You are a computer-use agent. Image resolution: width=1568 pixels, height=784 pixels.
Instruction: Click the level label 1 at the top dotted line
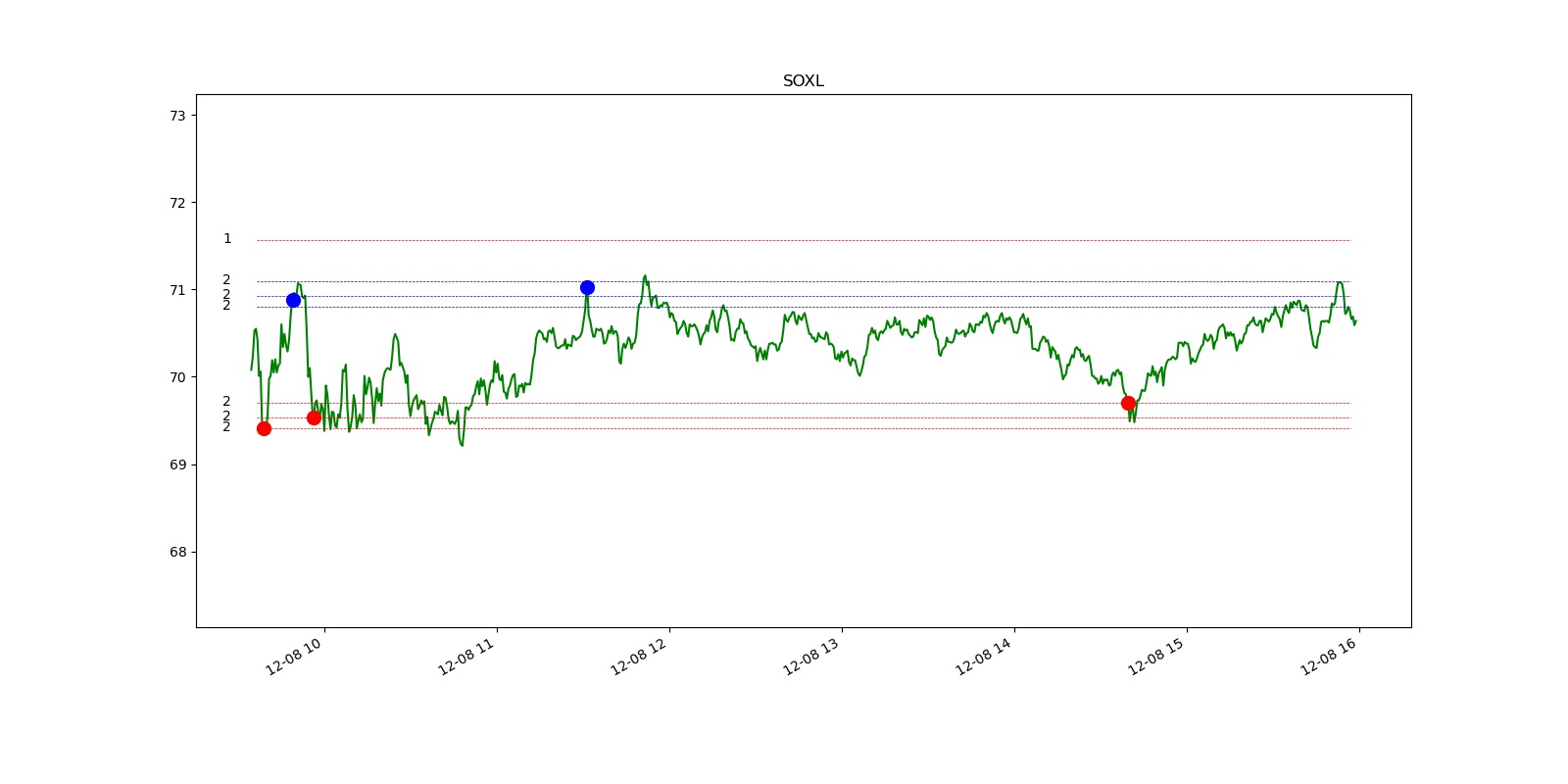point(227,239)
